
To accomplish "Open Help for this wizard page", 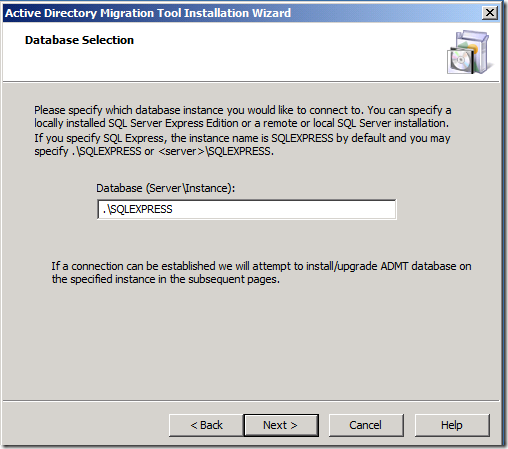I will pos(452,425).
